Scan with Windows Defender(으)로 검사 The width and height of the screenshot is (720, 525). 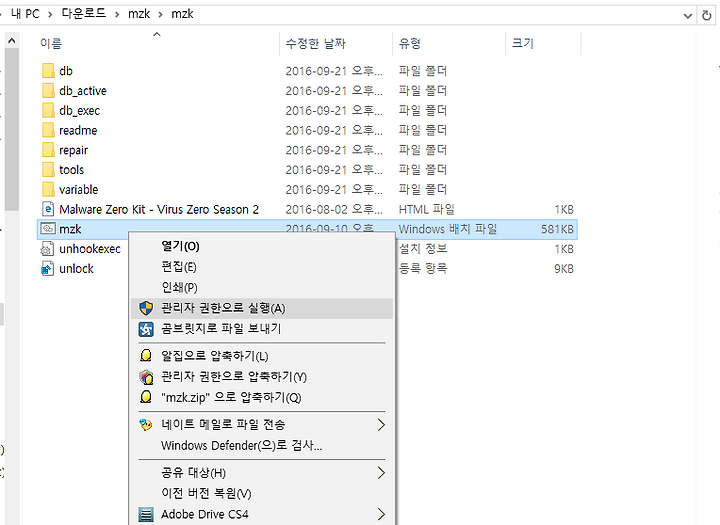[x=262, y=446]
